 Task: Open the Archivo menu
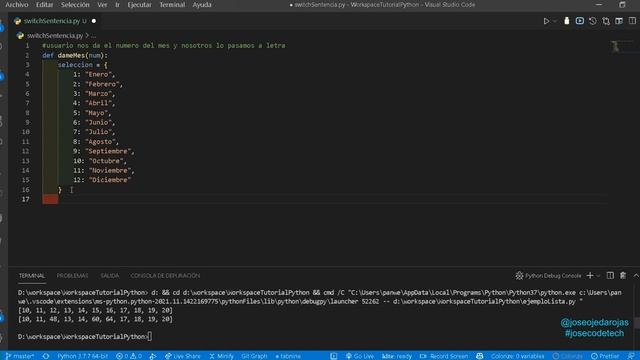pos(17,5)
